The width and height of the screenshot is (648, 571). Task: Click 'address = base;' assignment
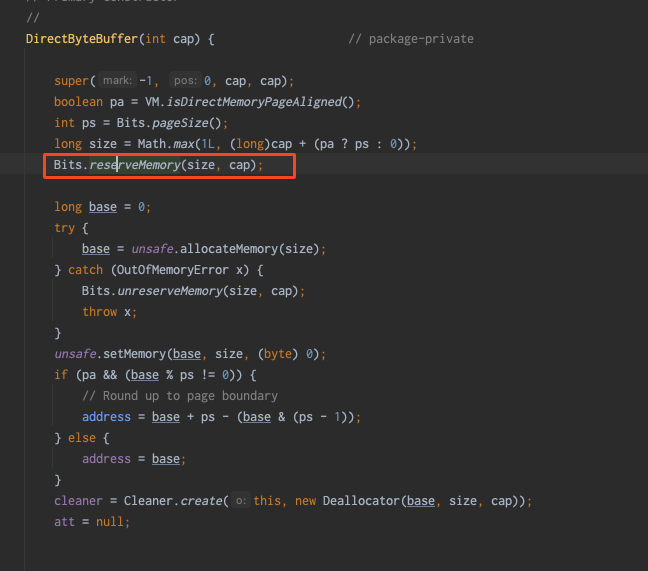click(134, 459)
